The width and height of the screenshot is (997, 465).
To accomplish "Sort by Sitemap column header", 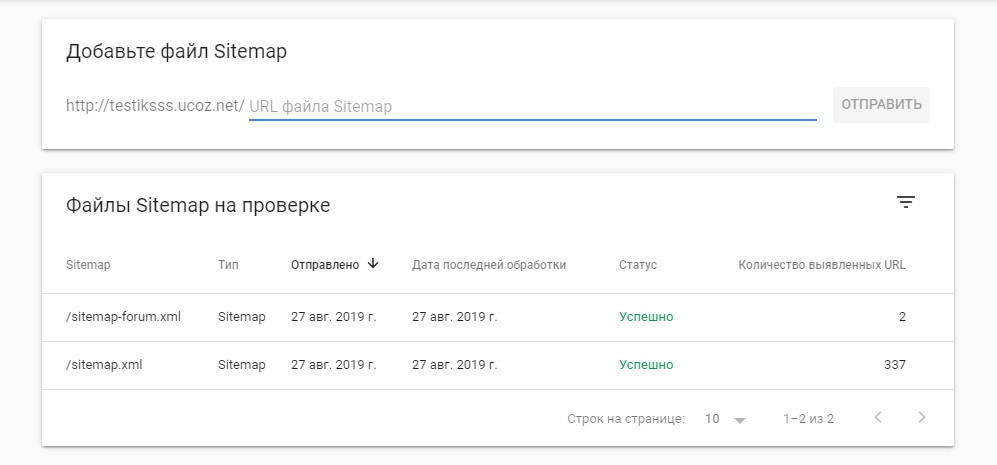I will click(88, 265).
